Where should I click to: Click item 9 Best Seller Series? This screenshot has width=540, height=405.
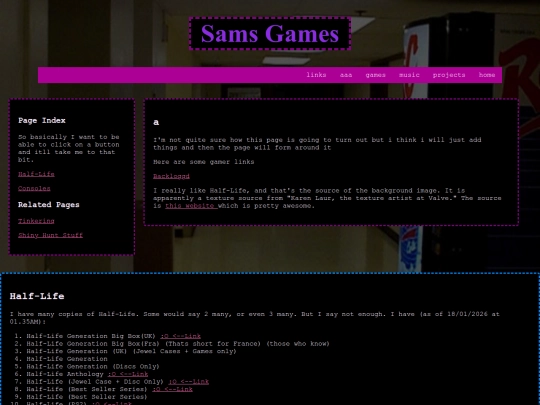pos(87,397)
